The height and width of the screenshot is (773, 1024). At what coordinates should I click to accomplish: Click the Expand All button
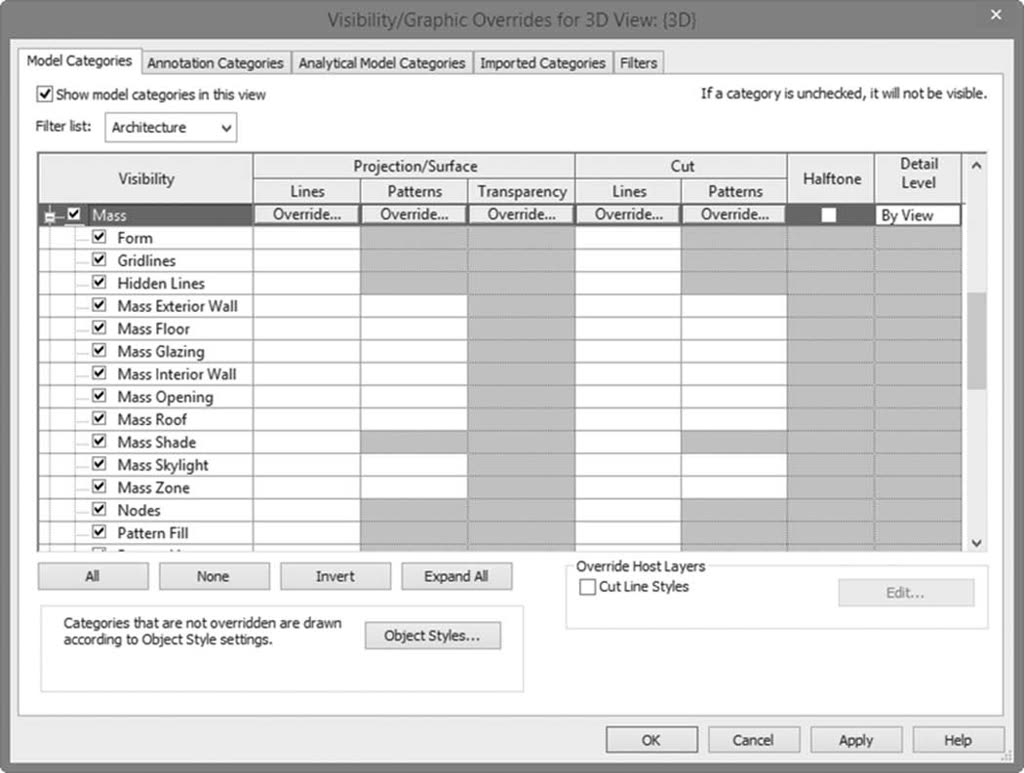pos(456,576)
